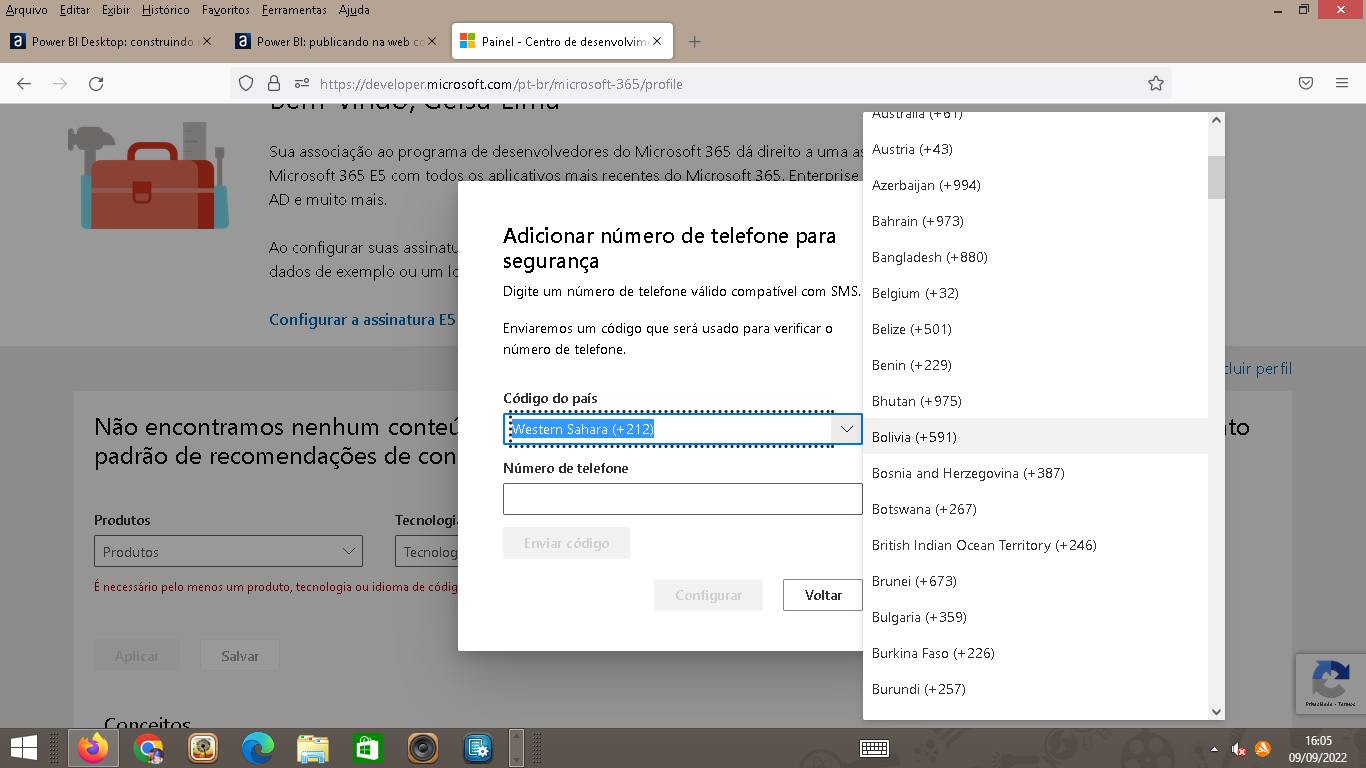Select Benin (+229) from list
The image size is (1366, 768).
(1035, 365)
